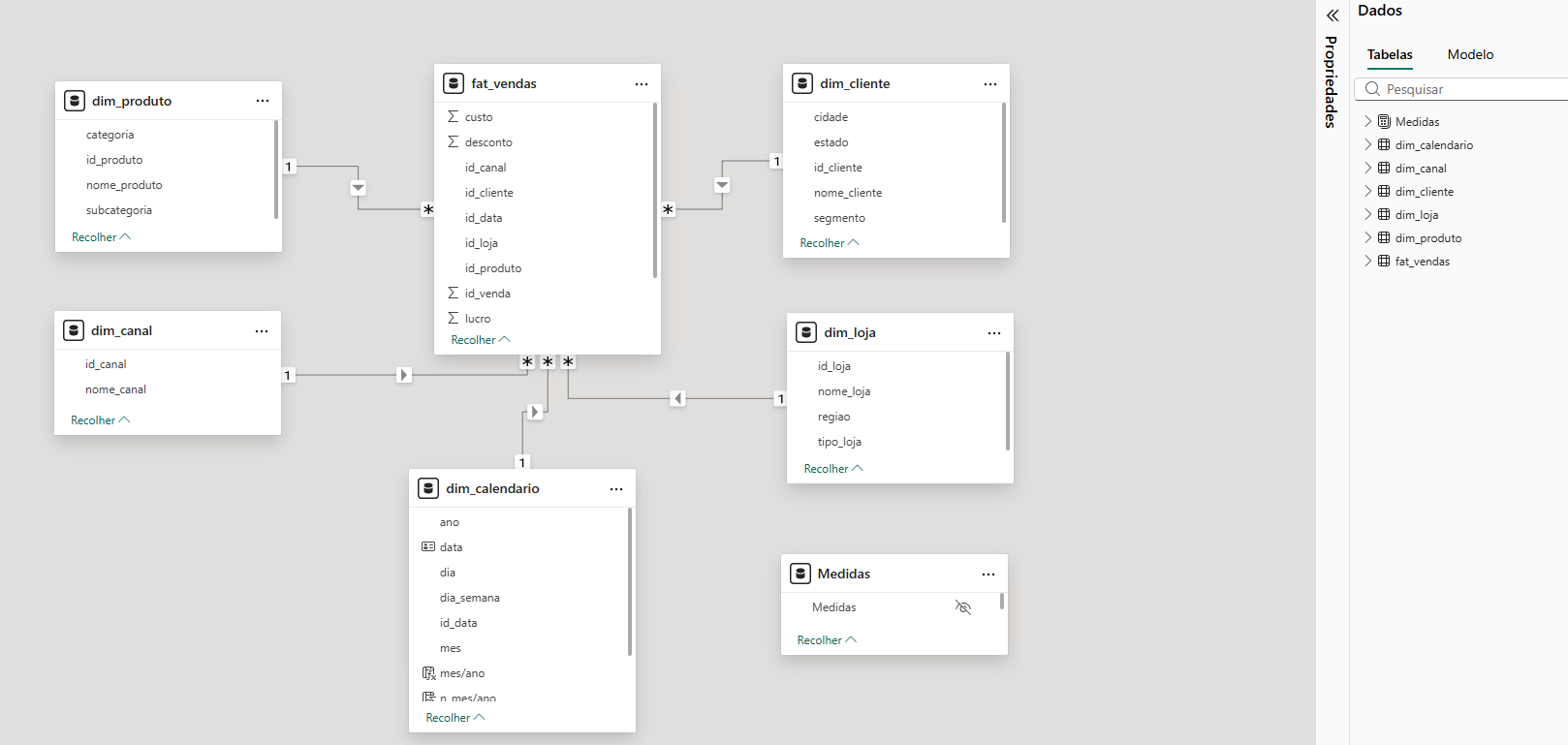Expand fat_vendas in the Dados table list

point(1368,261)
